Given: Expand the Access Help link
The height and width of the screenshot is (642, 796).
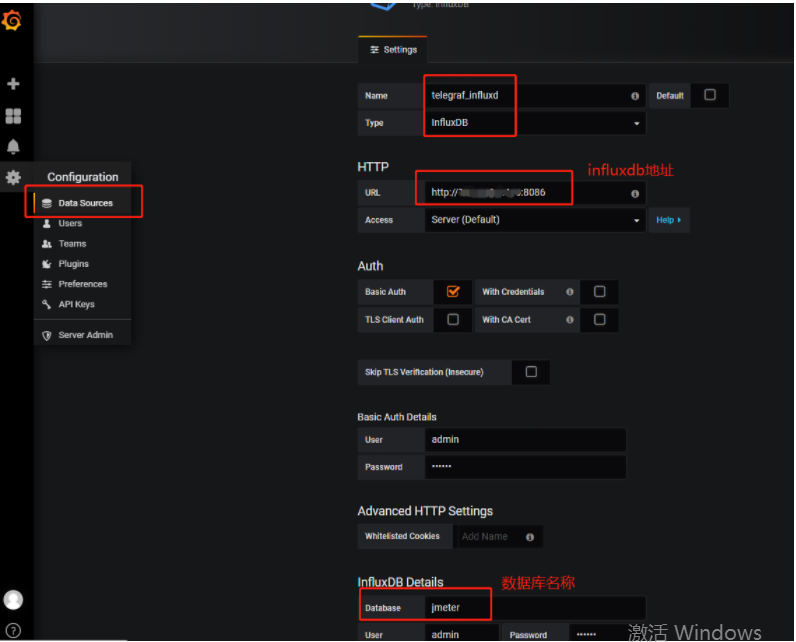Looking at the screenshot, I should [x=669, y=220].
